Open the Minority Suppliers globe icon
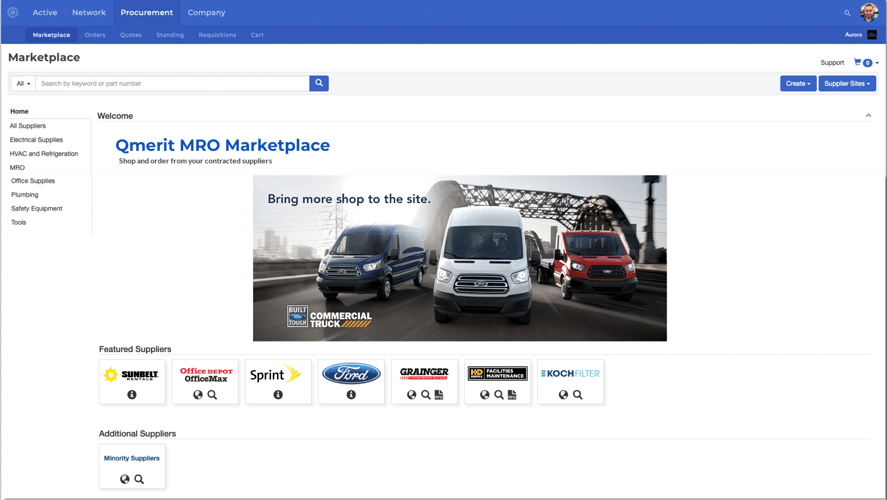The height and width of the screenshot is (500, 887). [x=124, y=479]
